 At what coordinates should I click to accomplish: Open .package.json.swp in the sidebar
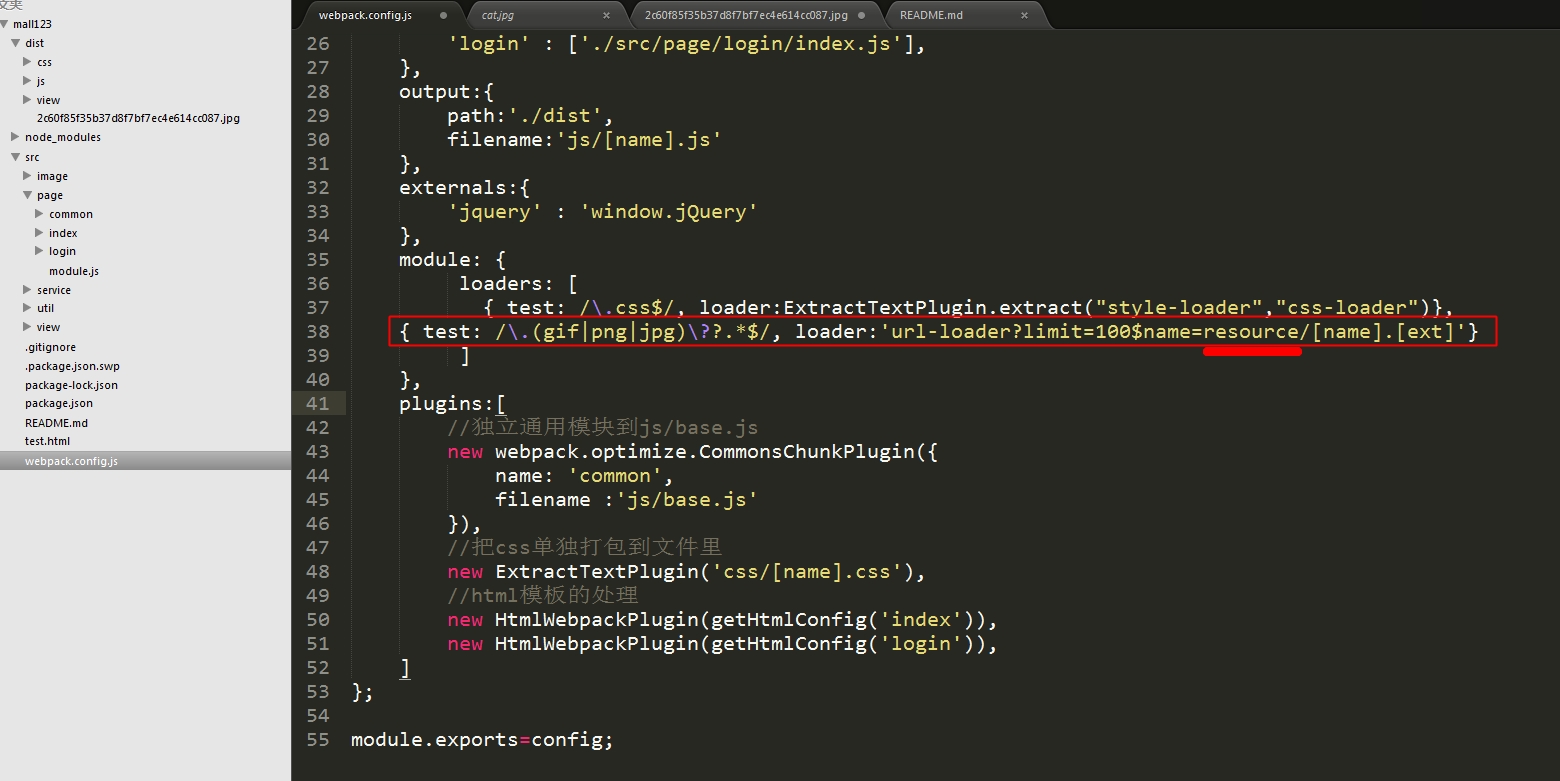72,366
